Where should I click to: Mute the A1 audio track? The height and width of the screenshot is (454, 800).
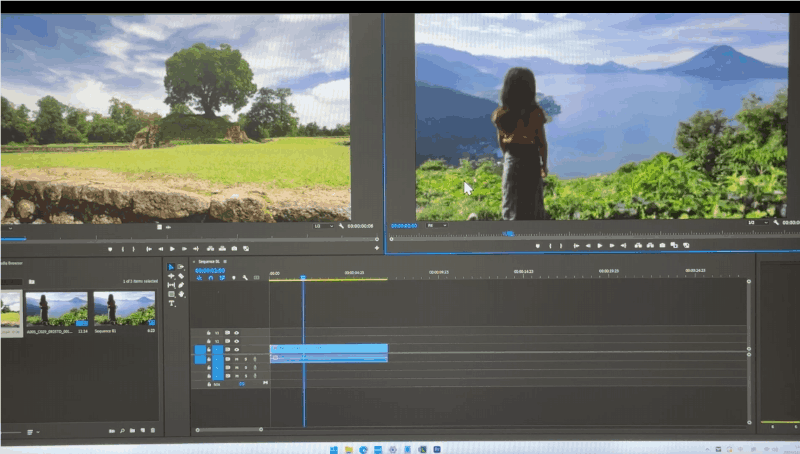pos(236,359)
